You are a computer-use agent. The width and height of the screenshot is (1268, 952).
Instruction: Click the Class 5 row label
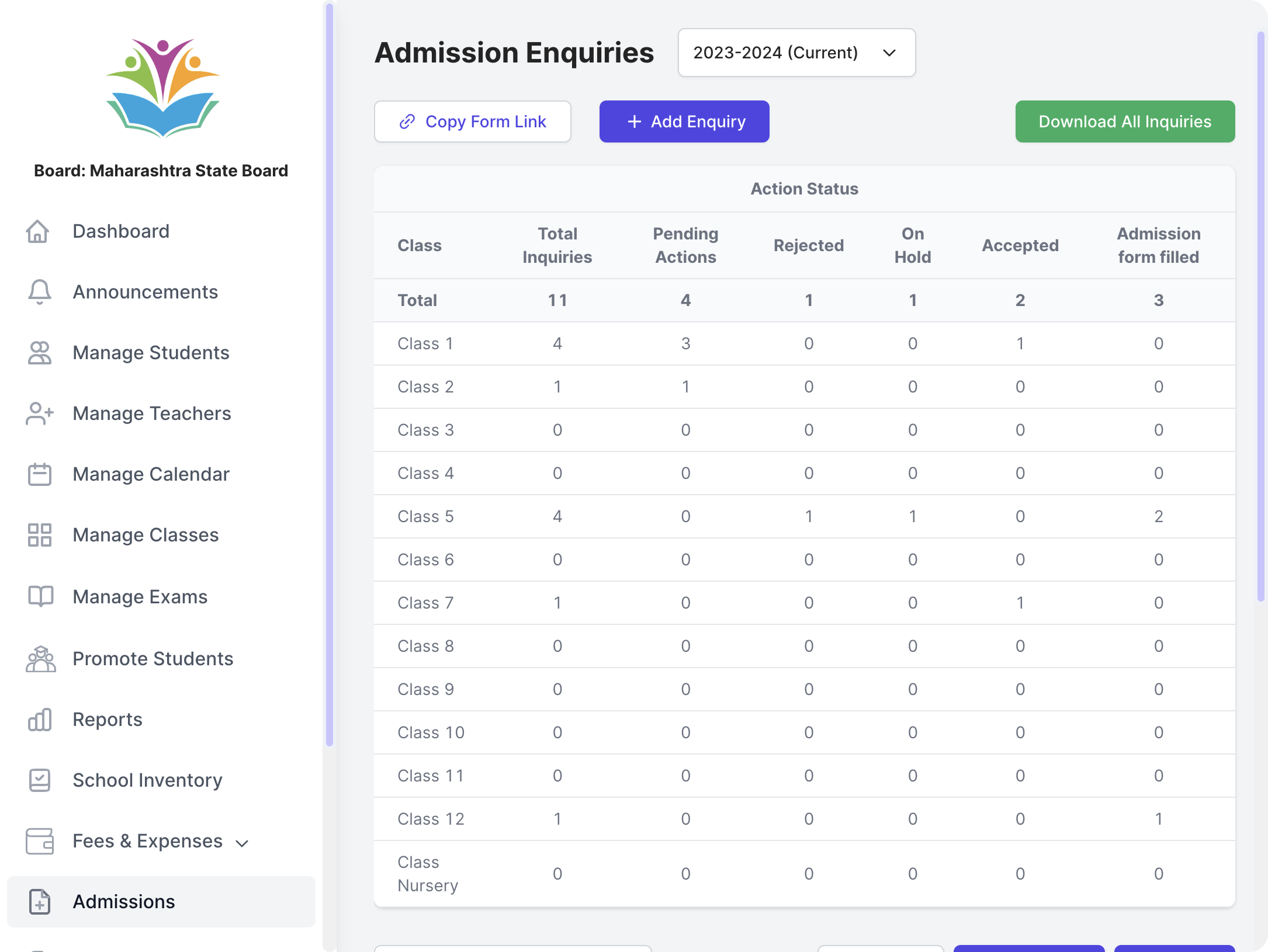(x=425, y=516)
